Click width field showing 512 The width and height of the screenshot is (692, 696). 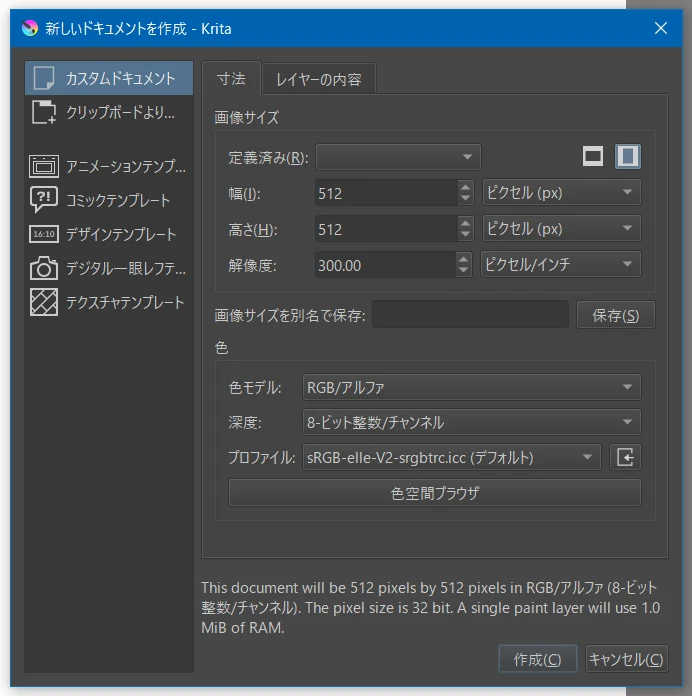click(386, 193)
